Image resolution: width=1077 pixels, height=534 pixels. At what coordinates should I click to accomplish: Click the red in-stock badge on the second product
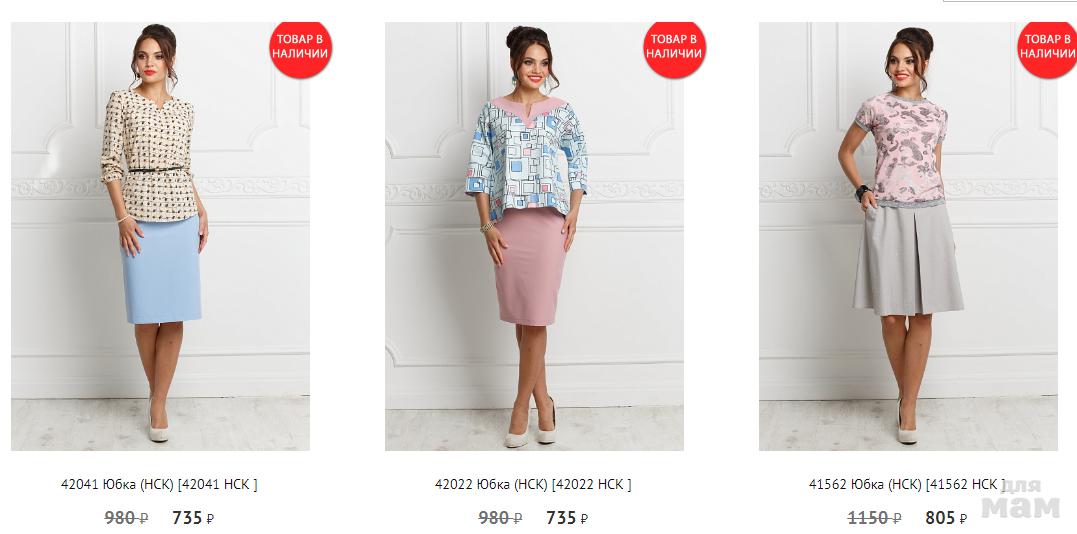click(x=674, y=49)
